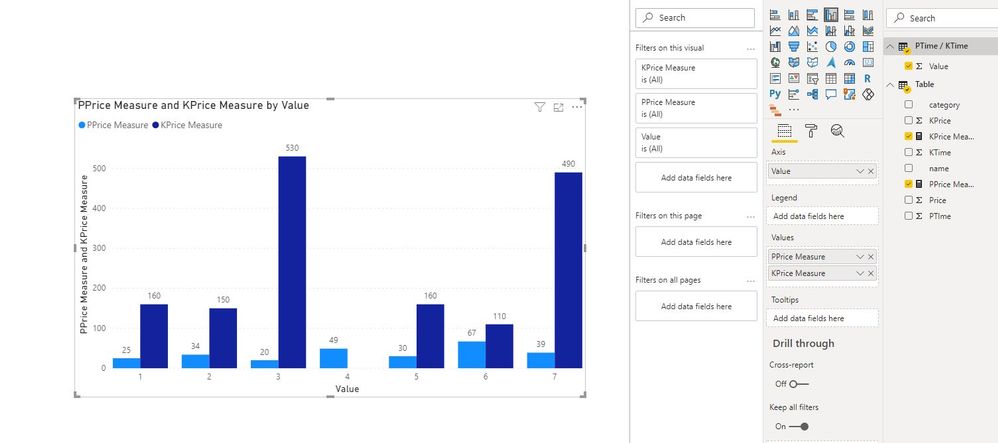Select the matrix visual icon

(x=849, y=78)
